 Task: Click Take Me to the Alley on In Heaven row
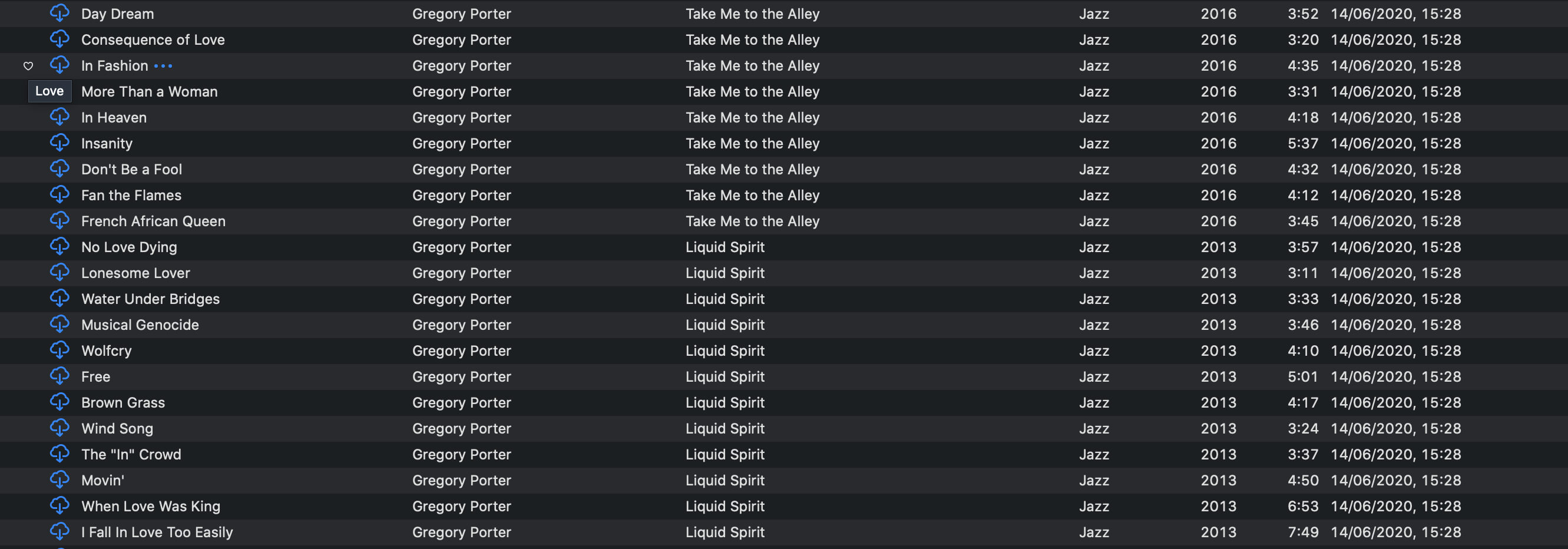752,117
